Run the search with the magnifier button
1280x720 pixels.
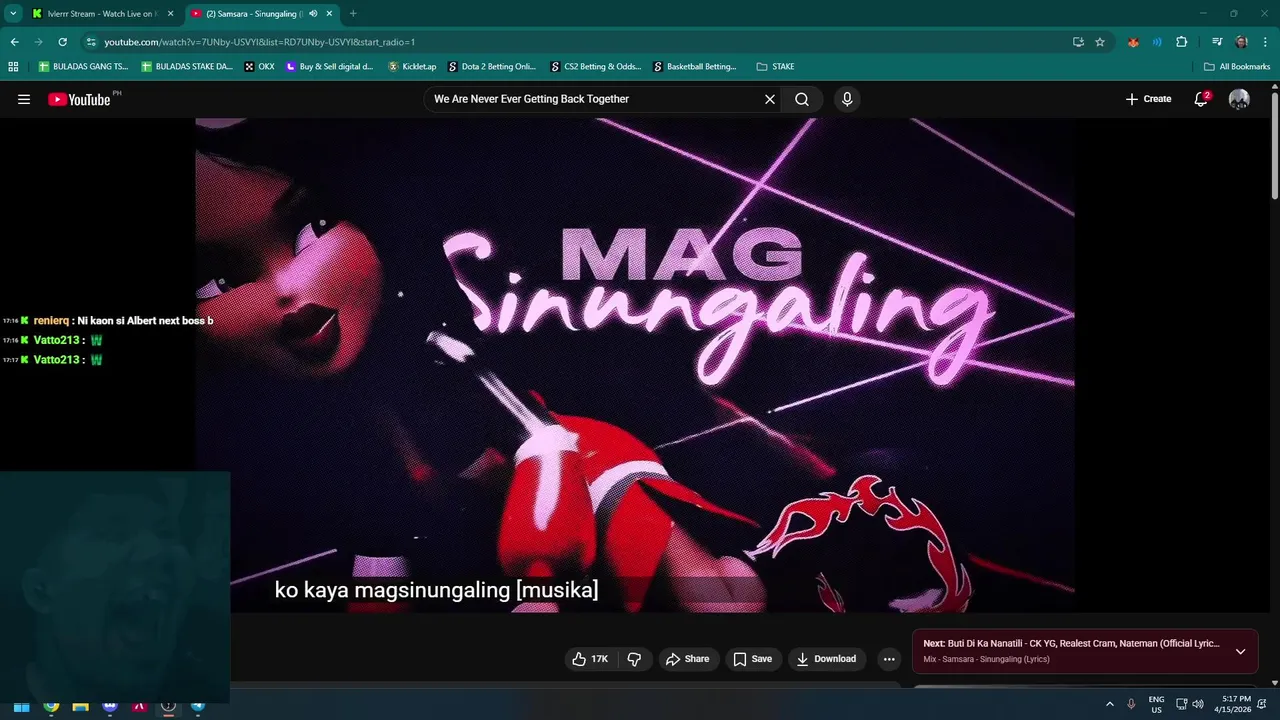click(802, 99)
